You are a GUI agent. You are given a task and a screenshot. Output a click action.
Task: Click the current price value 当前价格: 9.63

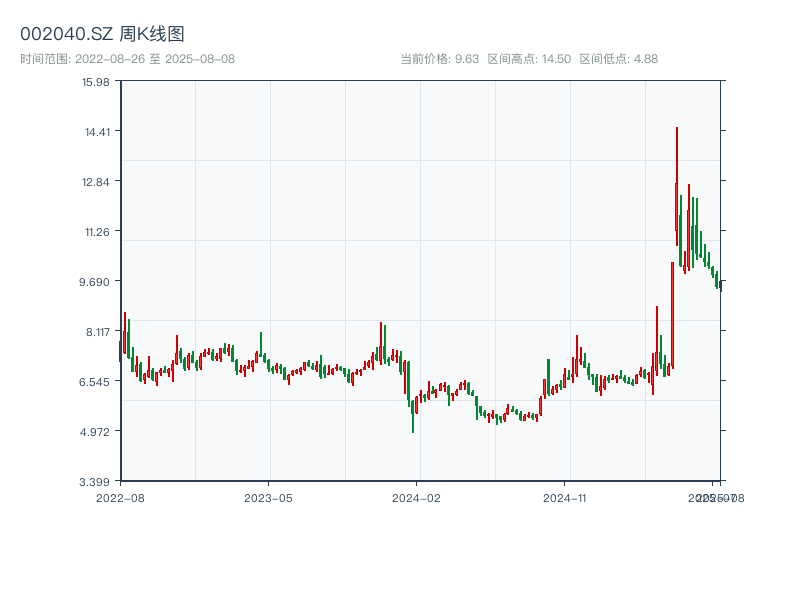tap(439, 59)
